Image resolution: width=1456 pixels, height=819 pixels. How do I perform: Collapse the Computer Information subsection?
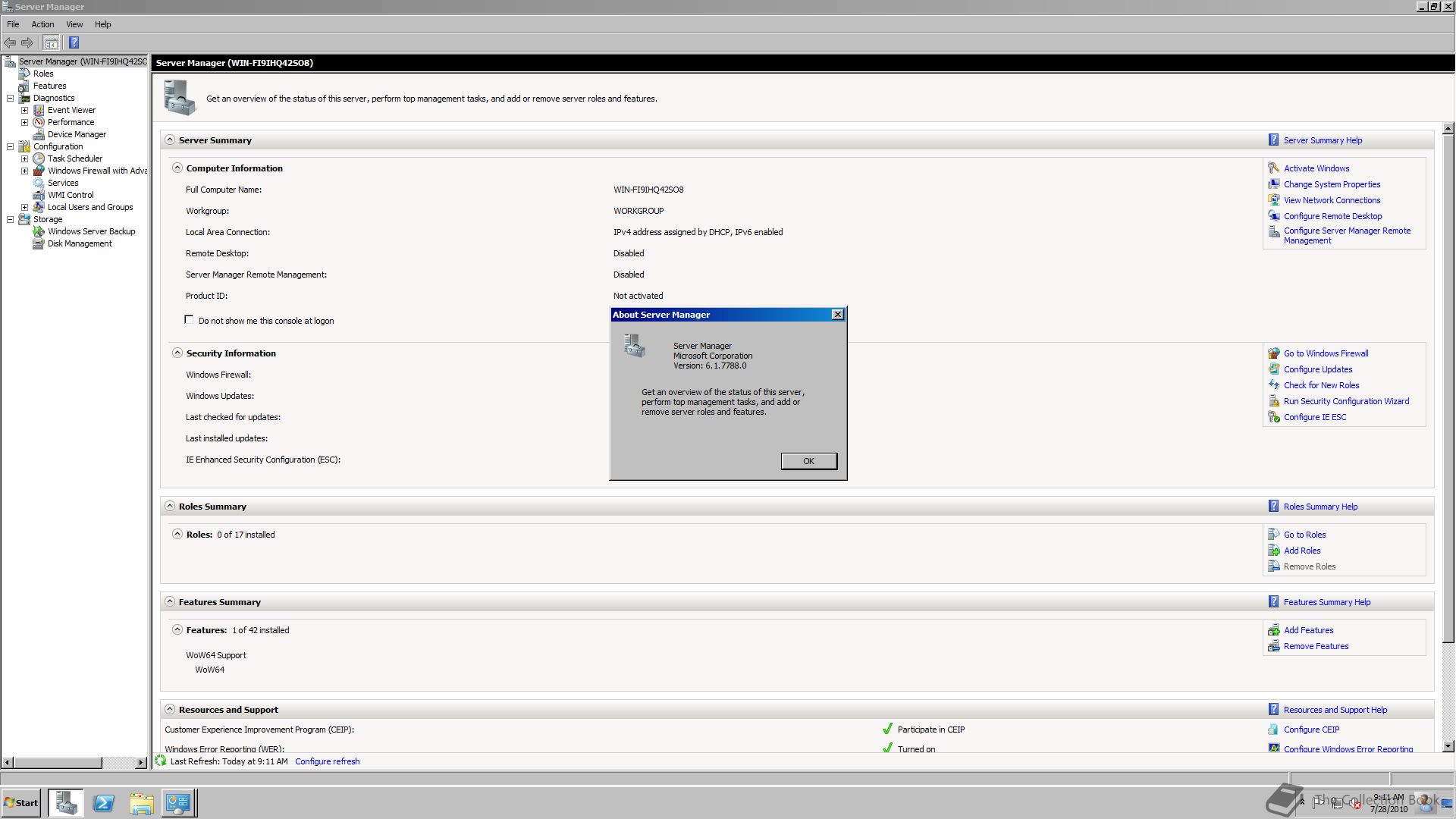177,168
